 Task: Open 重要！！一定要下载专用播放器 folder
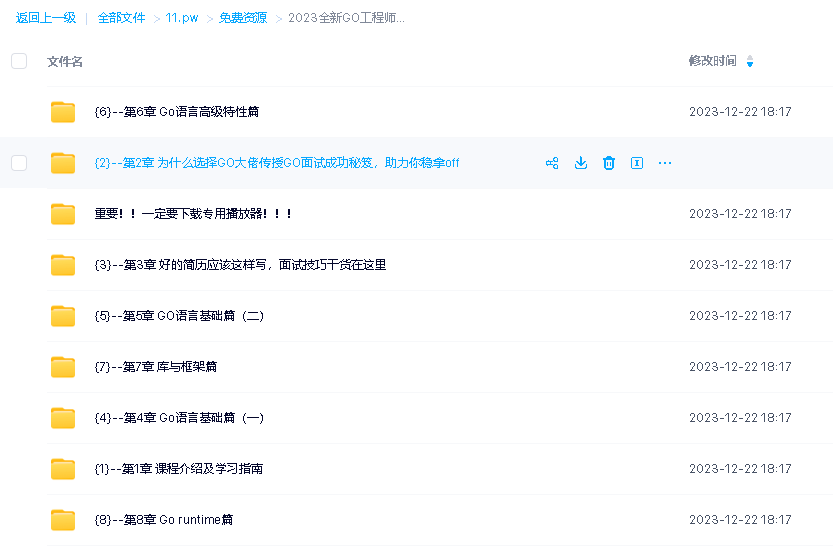193,214
